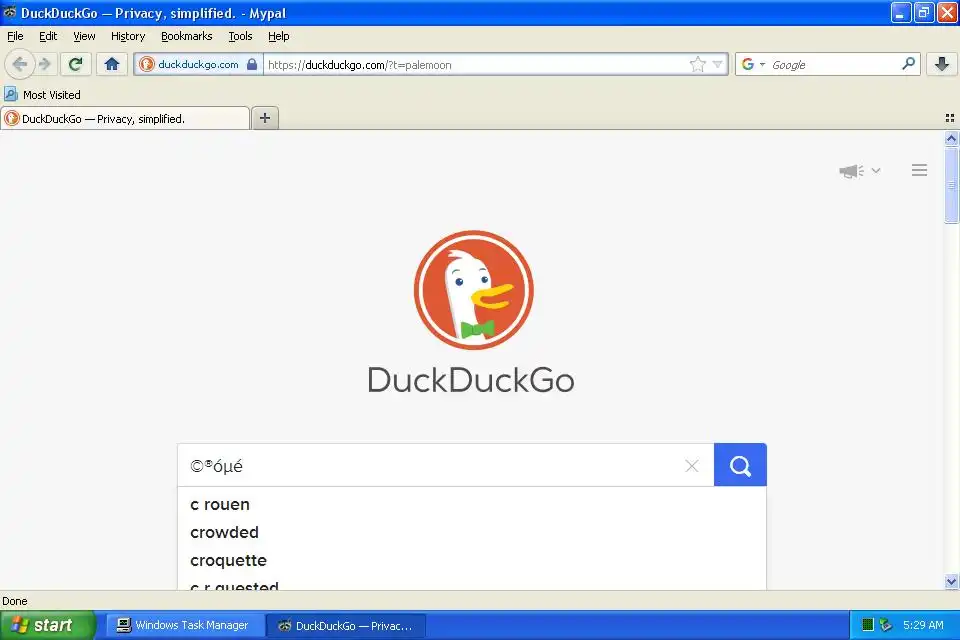Open the DuckDuckGo hamburger menu
This screenshot has width=960, height=640.
point(919,170)
